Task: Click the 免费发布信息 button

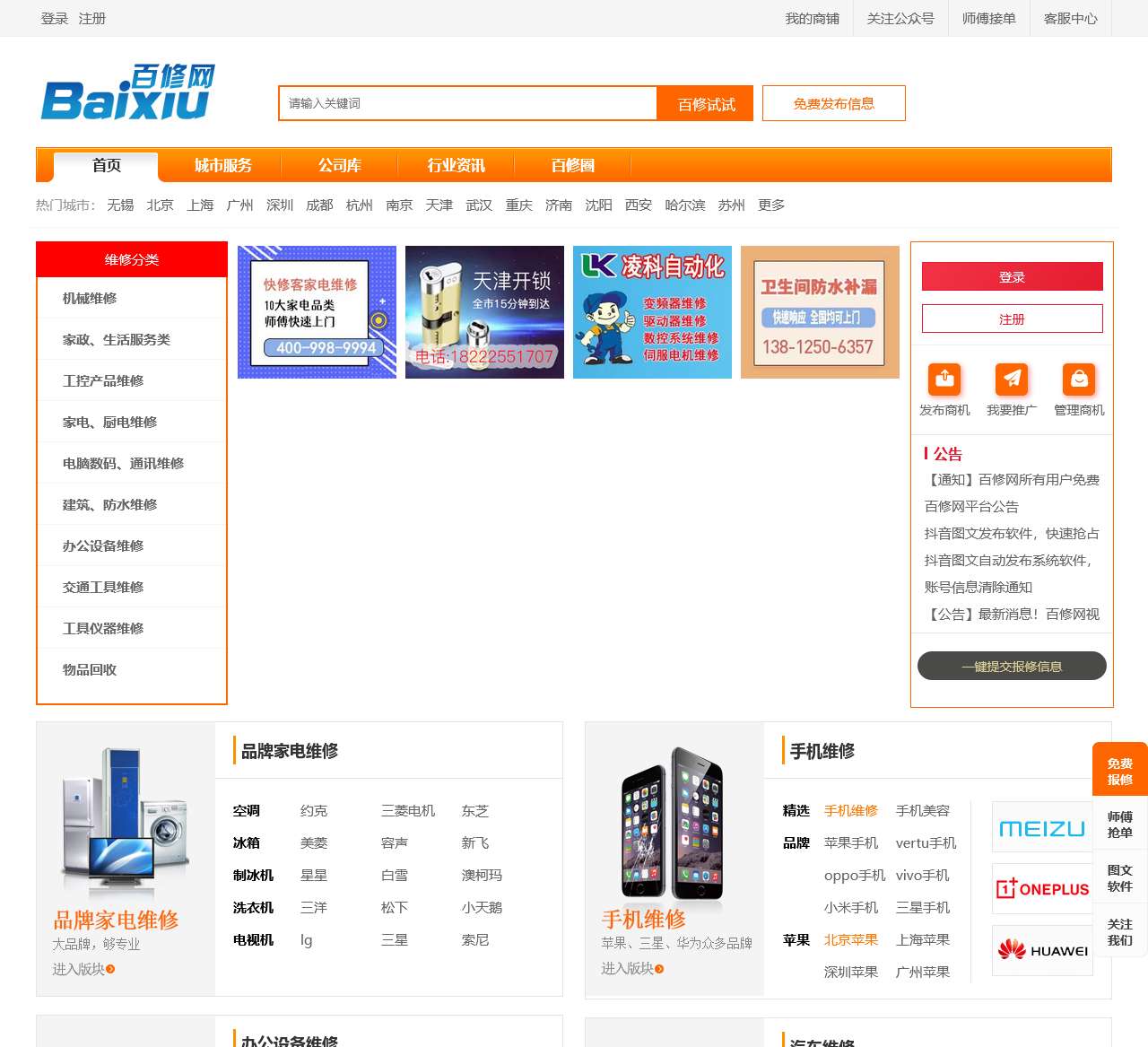Action: (x=833, y=103)
